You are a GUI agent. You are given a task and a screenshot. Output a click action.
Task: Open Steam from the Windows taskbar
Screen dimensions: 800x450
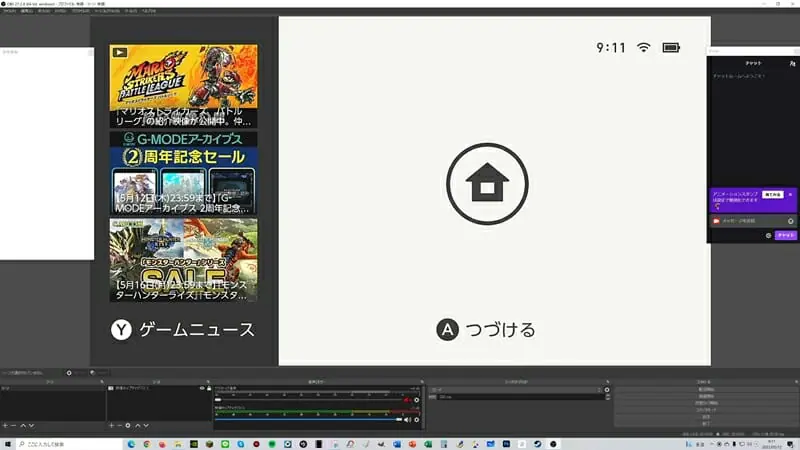pos(538,443)
